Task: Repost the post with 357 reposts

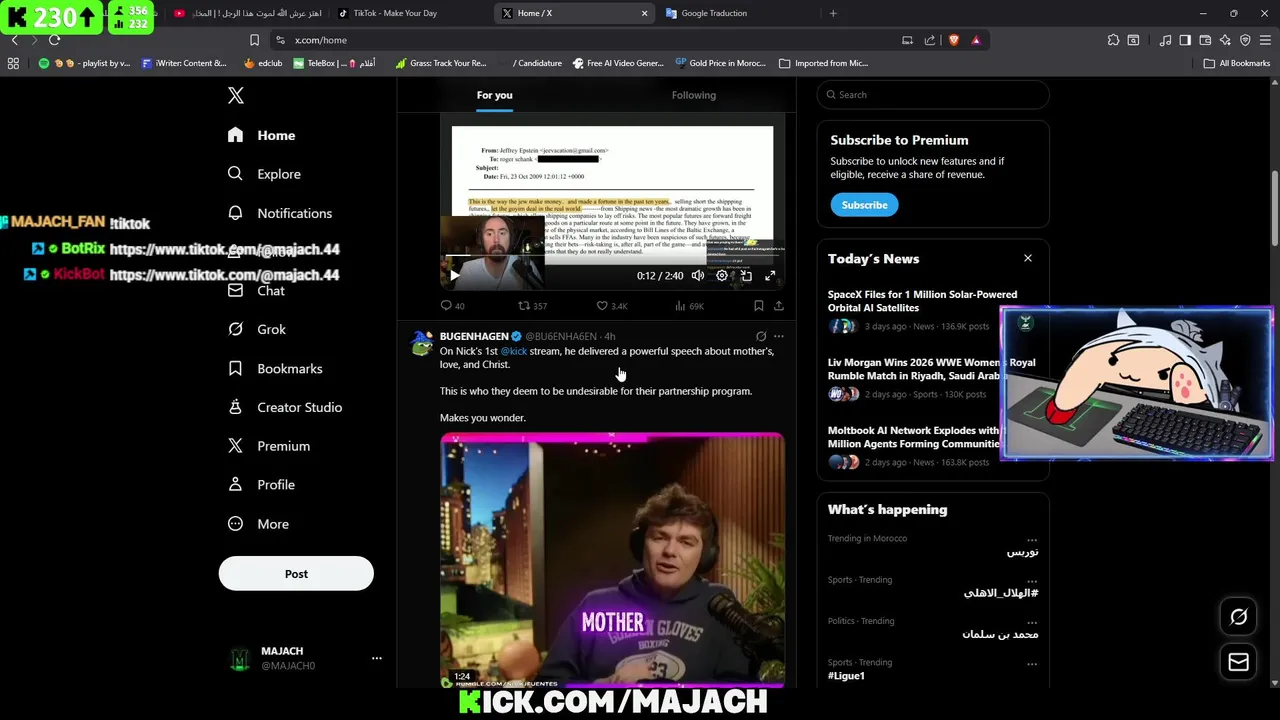Action: click(x=532, y=306)
